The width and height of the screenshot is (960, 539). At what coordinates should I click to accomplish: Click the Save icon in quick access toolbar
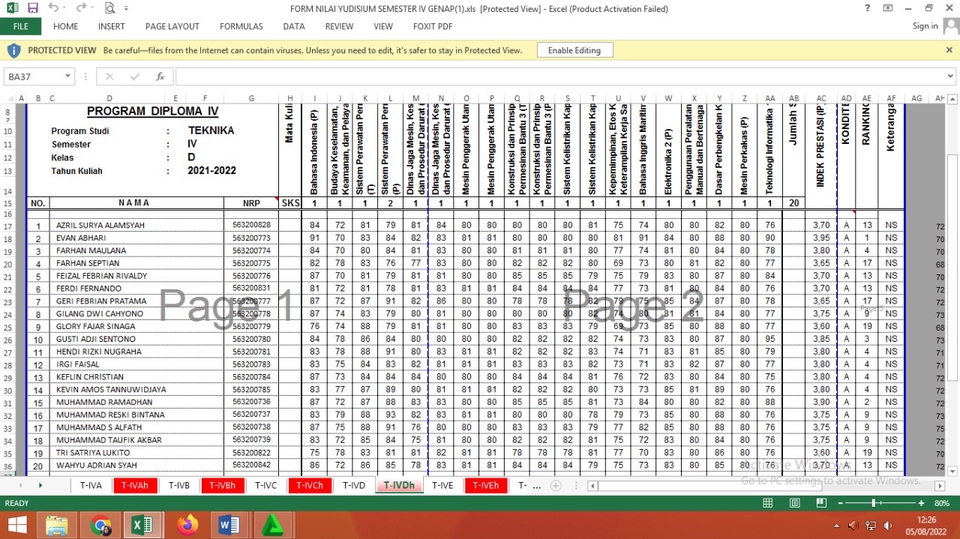tap(32, 8)
